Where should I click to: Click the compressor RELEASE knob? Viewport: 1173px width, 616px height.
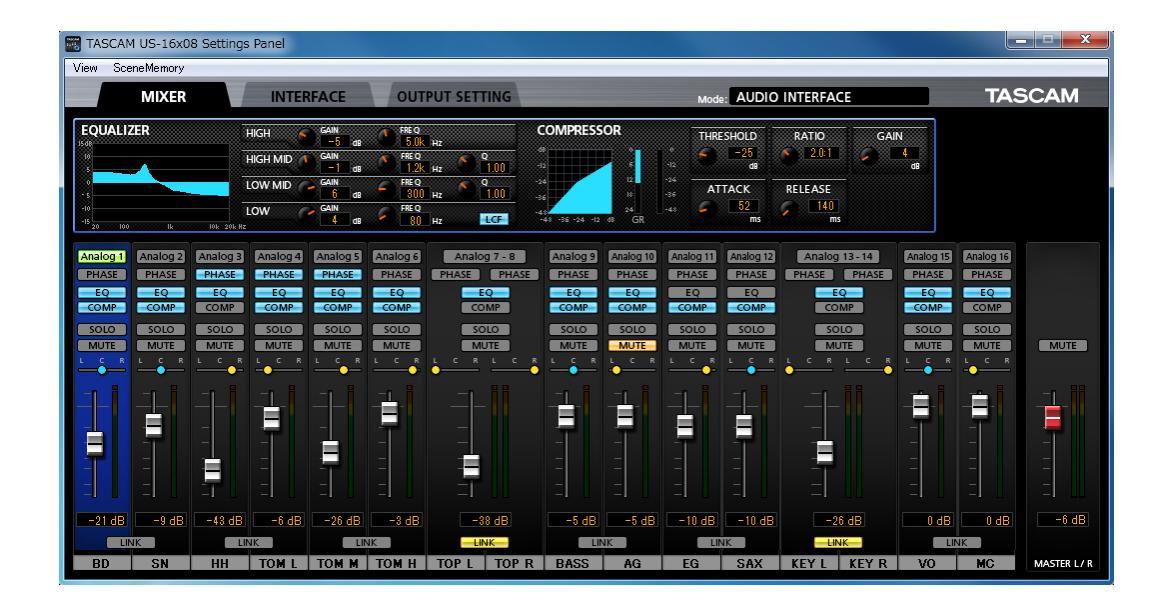[x=788, y=206]
